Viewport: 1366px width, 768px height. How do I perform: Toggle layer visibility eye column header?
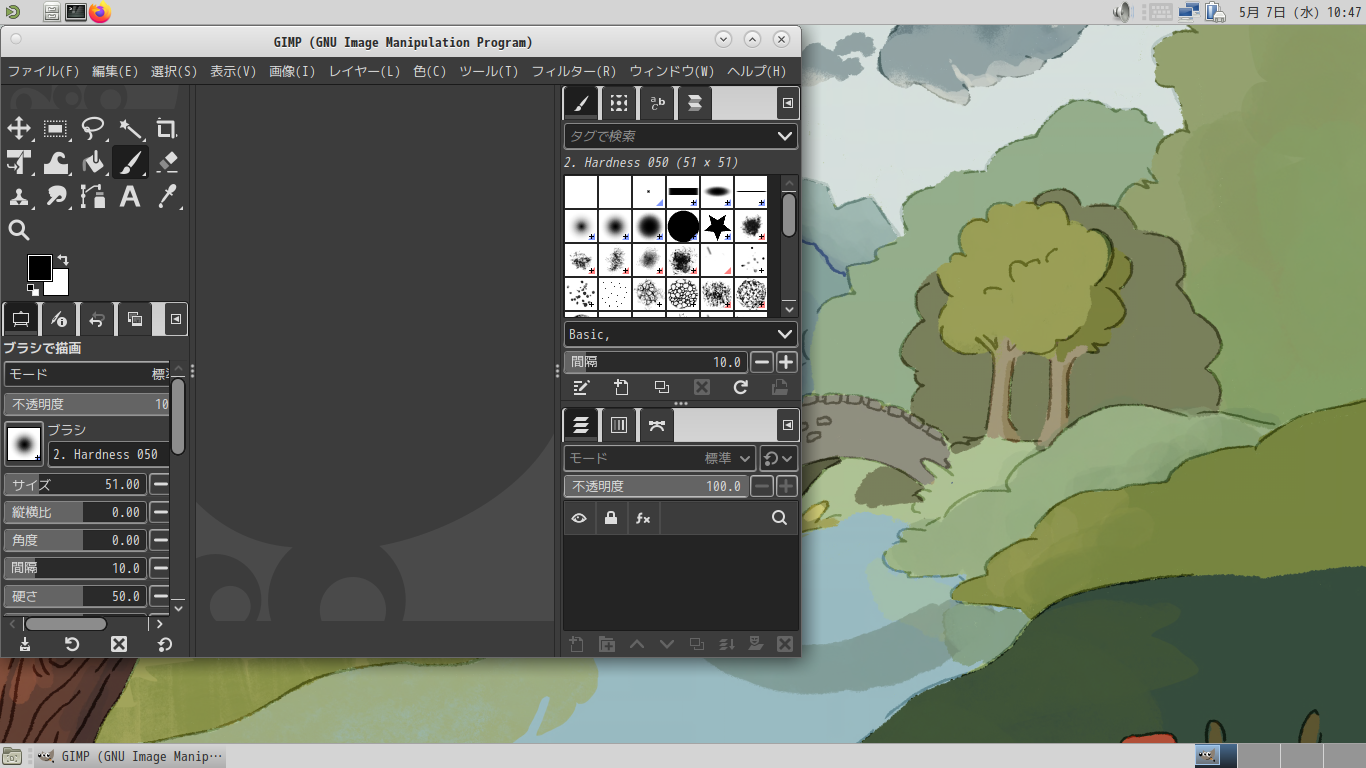[579, 518]
